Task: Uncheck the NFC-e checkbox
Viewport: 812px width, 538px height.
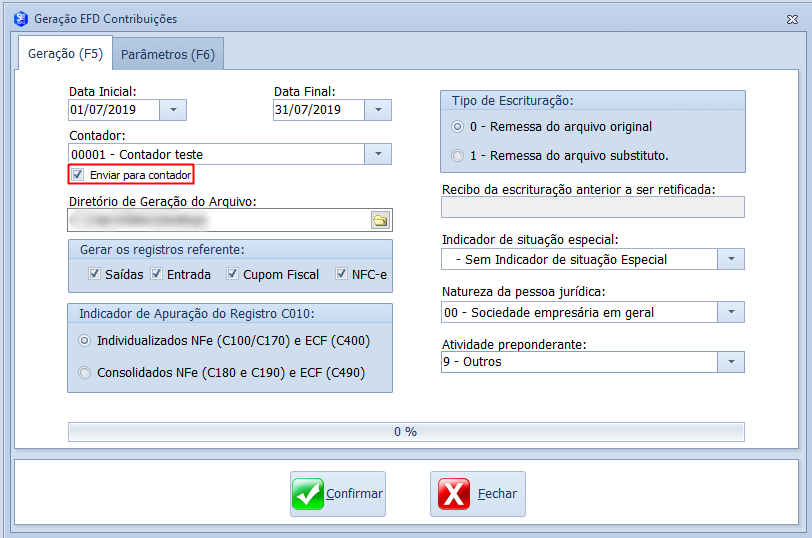Action: 342,274
